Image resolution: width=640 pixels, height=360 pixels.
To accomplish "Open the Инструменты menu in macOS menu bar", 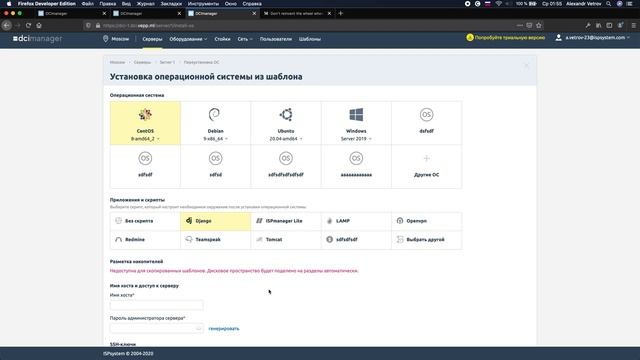I will [x=203, y=4].
